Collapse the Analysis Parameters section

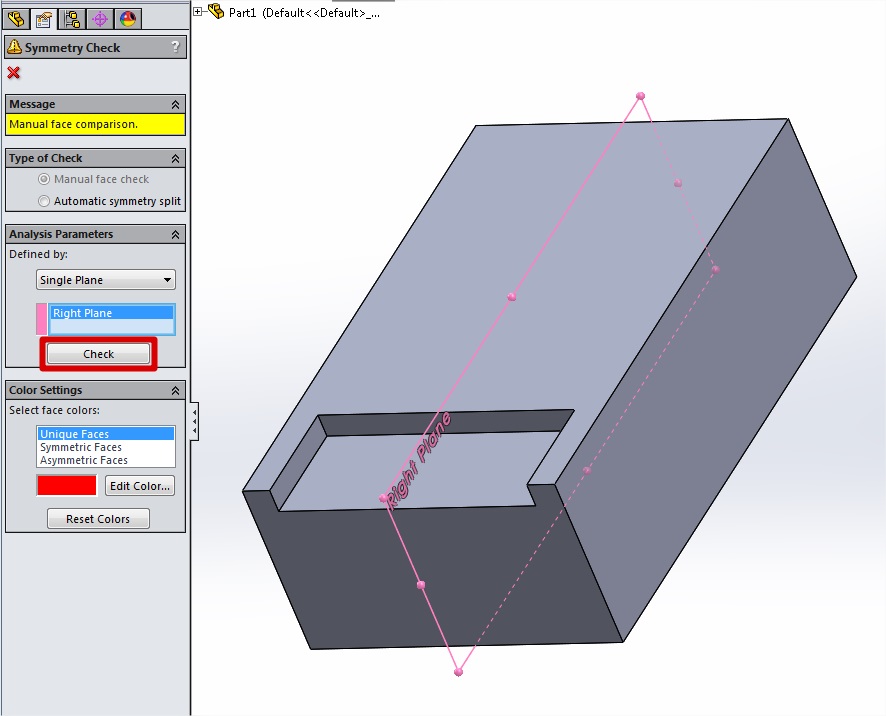pyautogui.click(x=175, y=234)
